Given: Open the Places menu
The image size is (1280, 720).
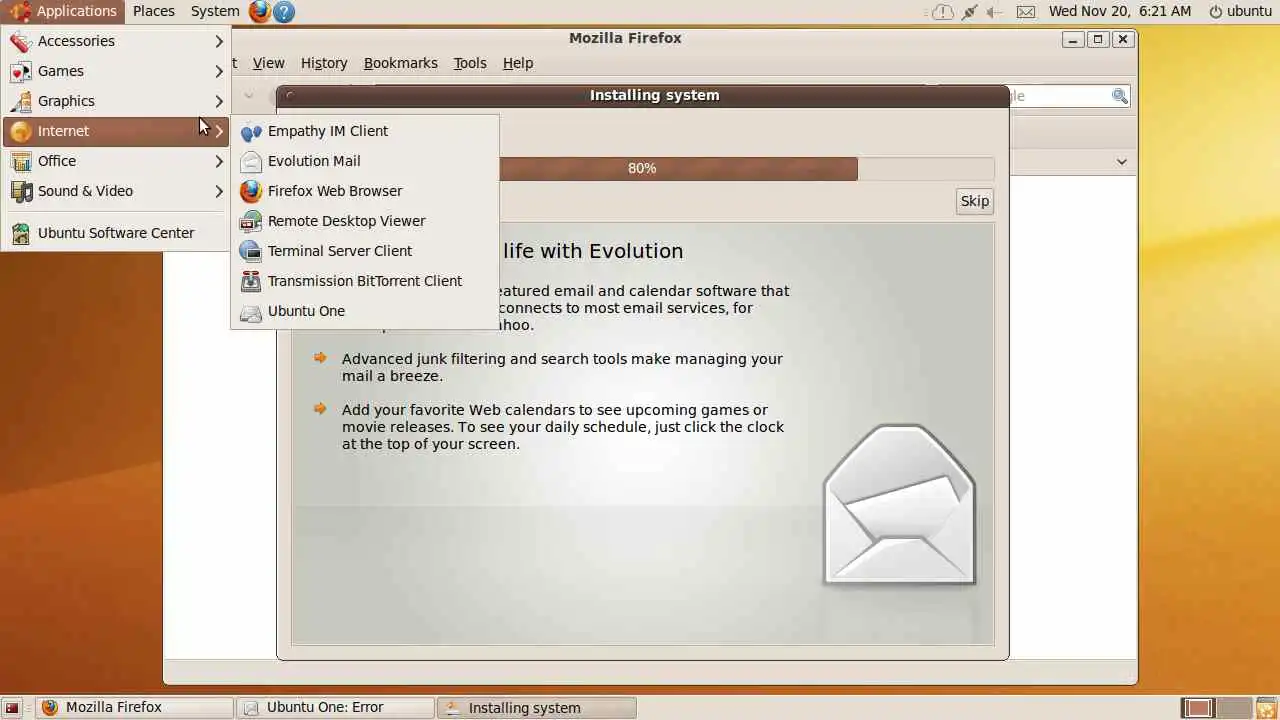Looking at the screenshot, I should [154, 11].
